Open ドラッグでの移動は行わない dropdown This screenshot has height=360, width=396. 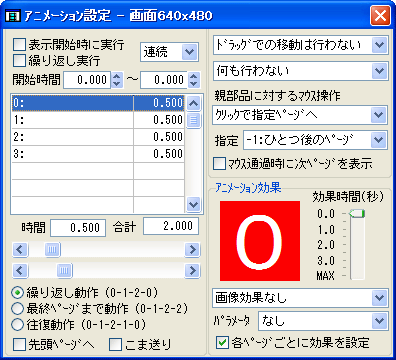pyautogui.click(x=301, y=45)
